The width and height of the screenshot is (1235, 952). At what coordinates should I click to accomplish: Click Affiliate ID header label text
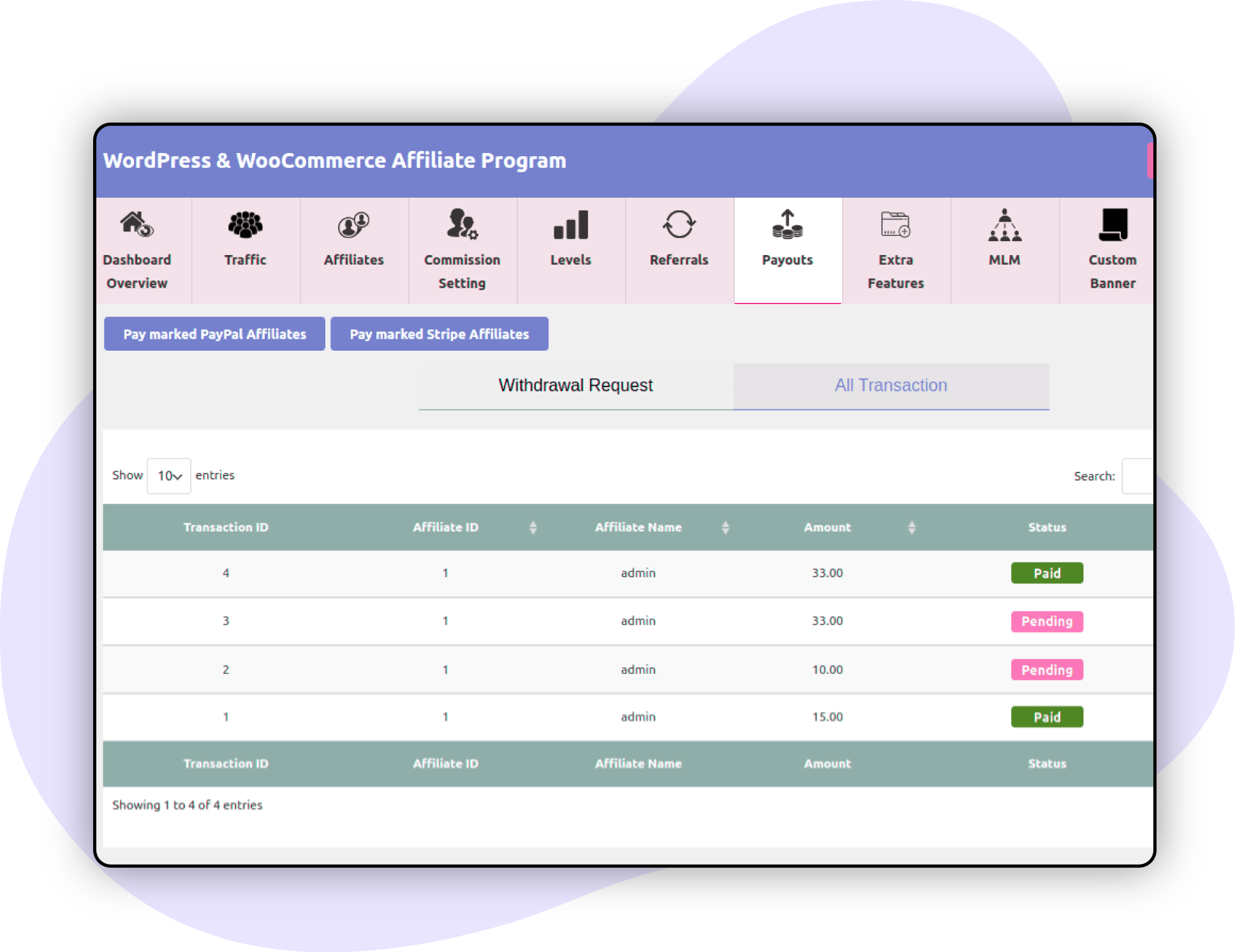click(x=445, y=527)
